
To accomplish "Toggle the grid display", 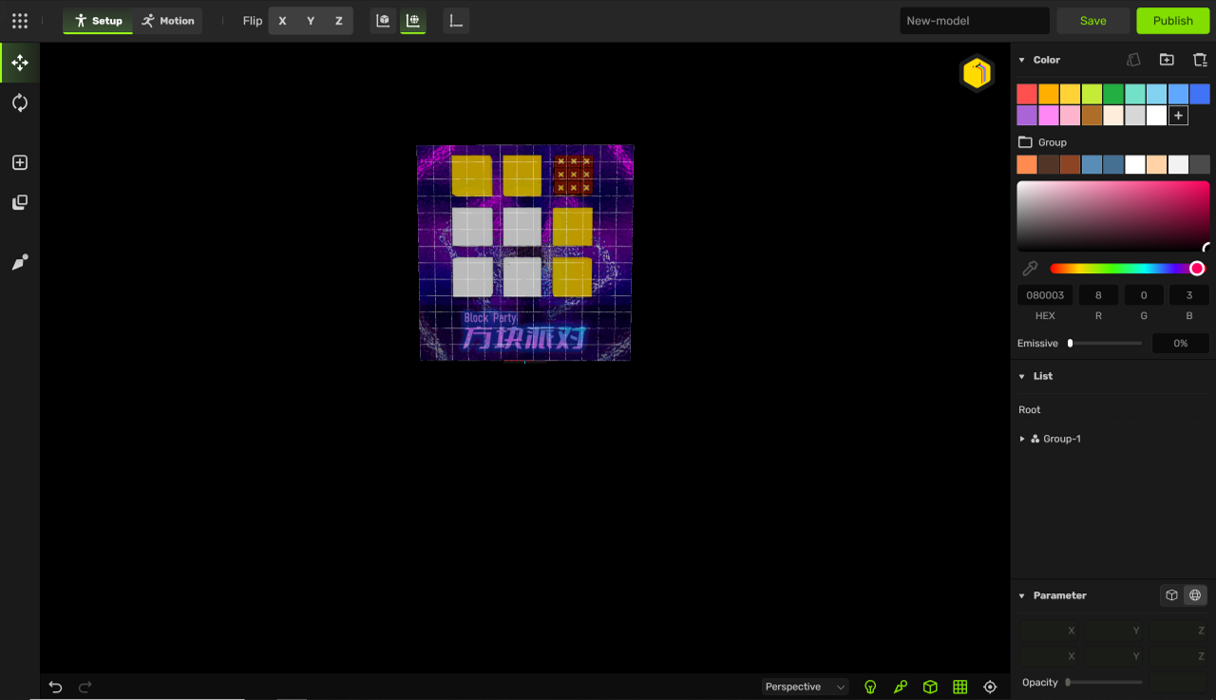I will point(960,687).
